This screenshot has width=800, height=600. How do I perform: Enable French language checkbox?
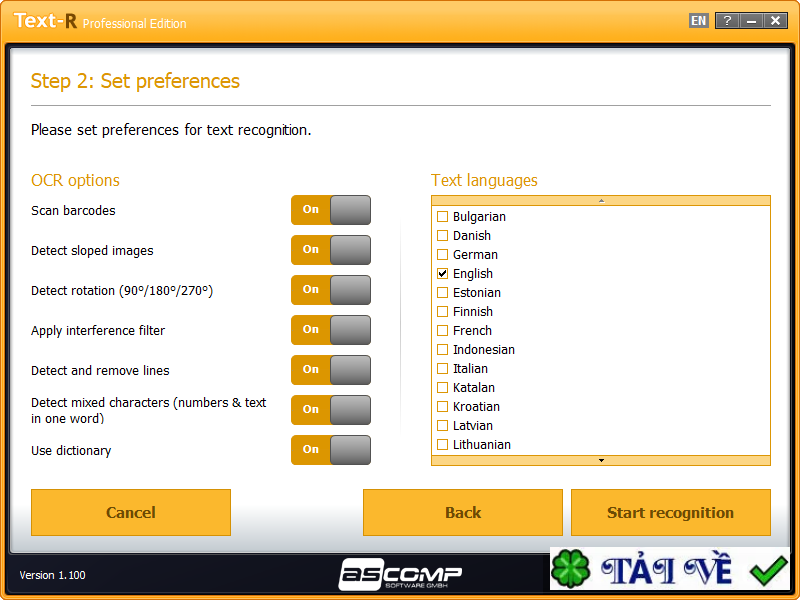click(x=442, y=330)
